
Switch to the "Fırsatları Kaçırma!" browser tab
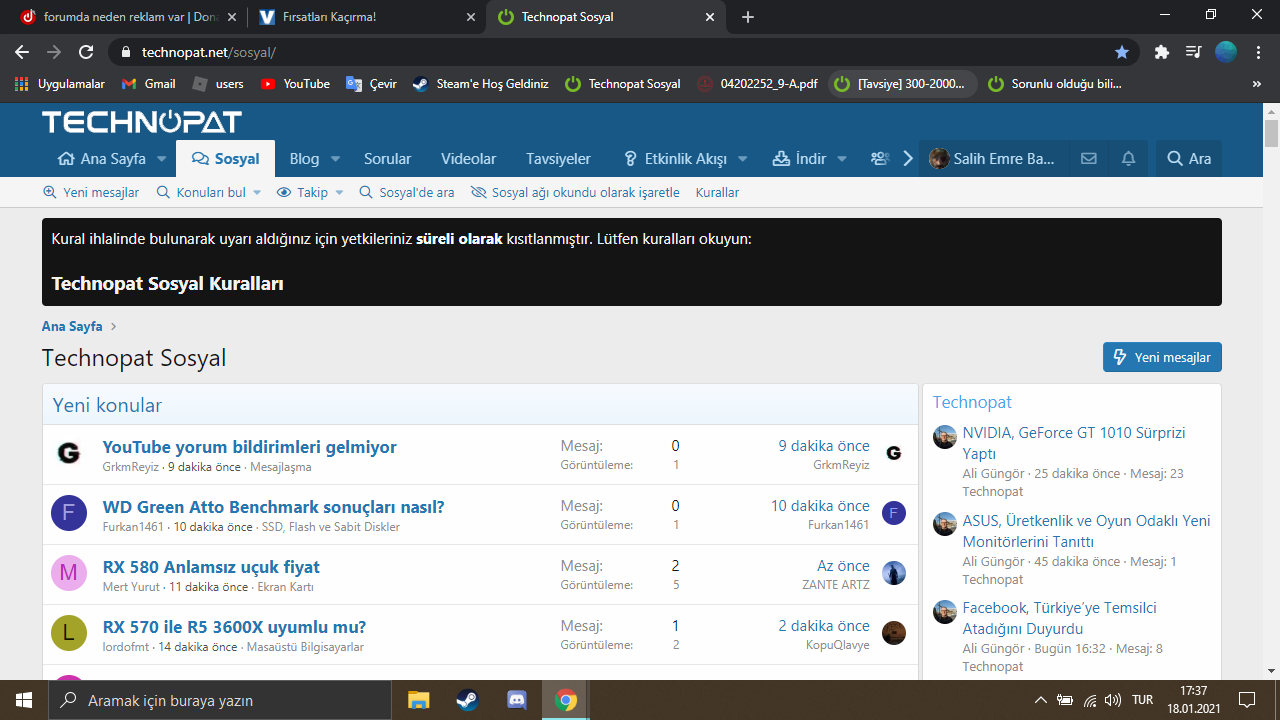[x=366, y=17]
